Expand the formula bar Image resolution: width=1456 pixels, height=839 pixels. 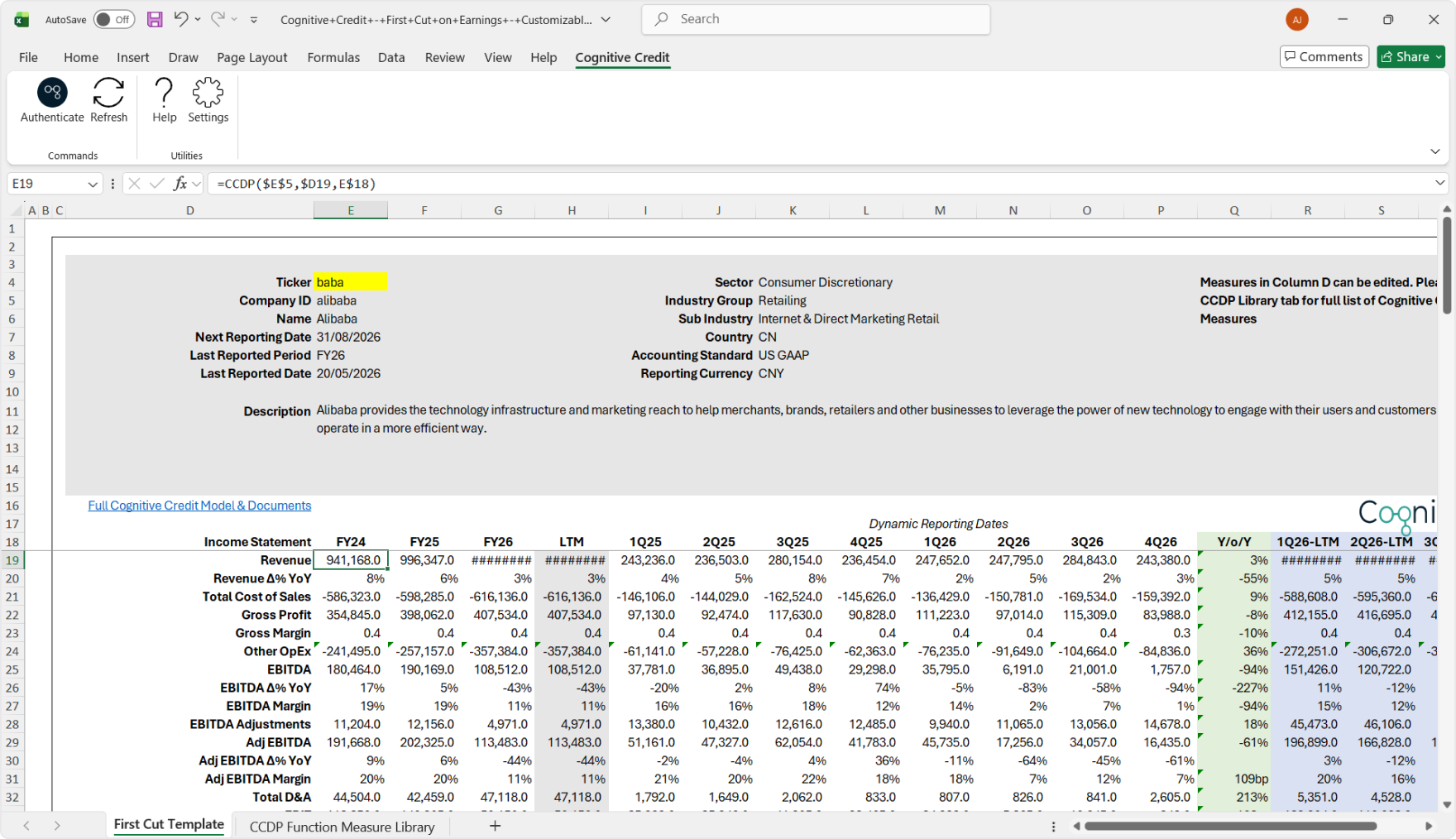(x=1440, y=183)
